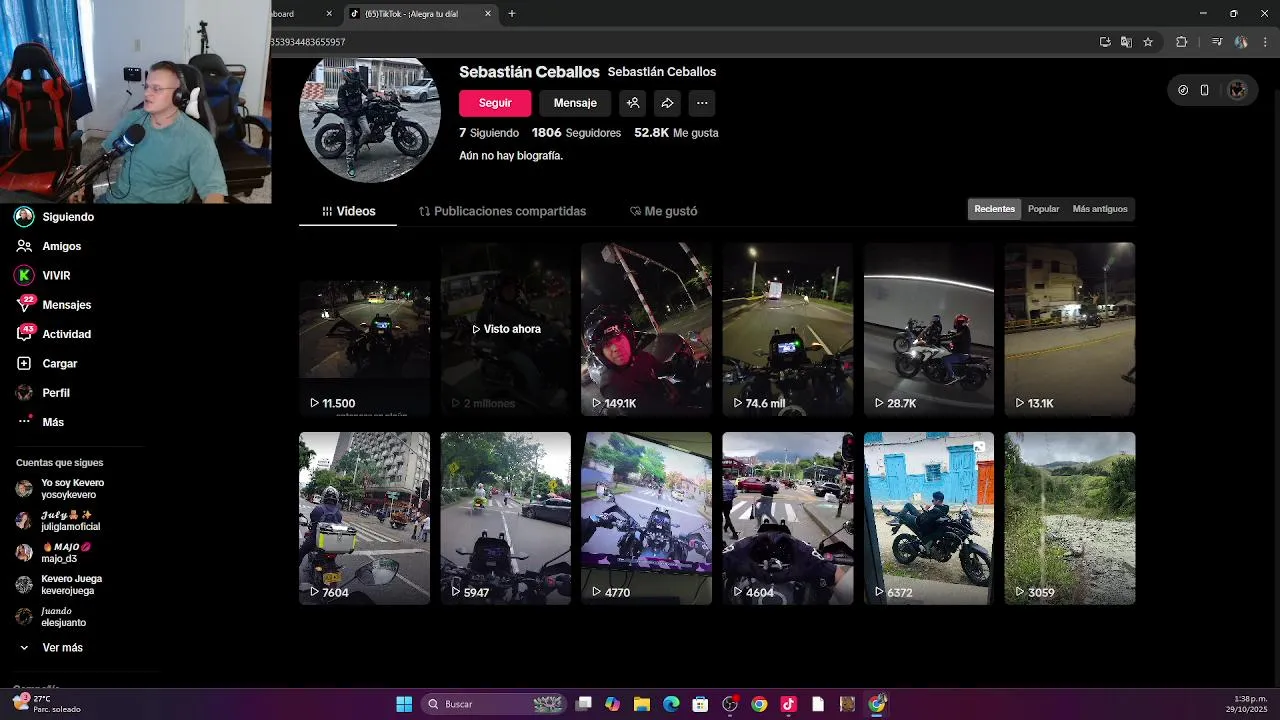Image resolution: width=1280 pixels, height=720 pixels.
Task: Open the weather widget showing 27°C
Action: pyautogui.click(x=48, y=703)
